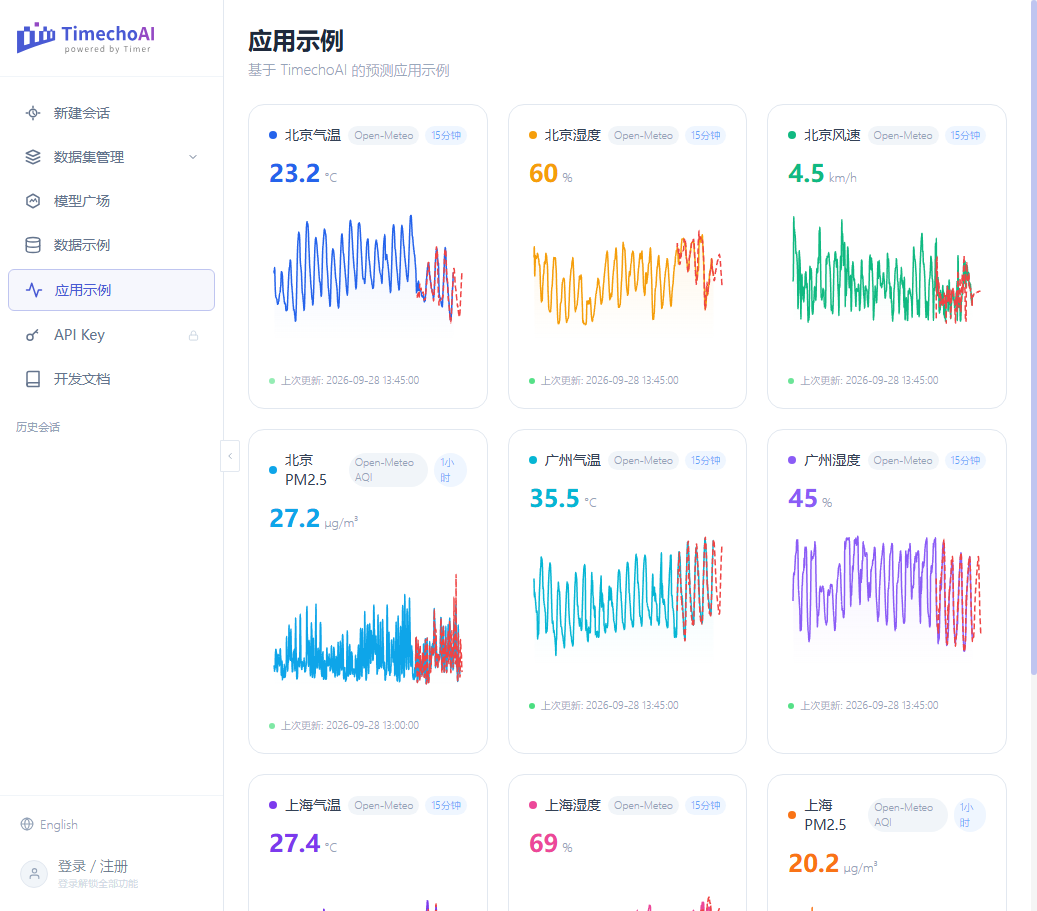Click the Open-Meteo AQI tag on 北京 PM2.5

(x=388, y=470)
